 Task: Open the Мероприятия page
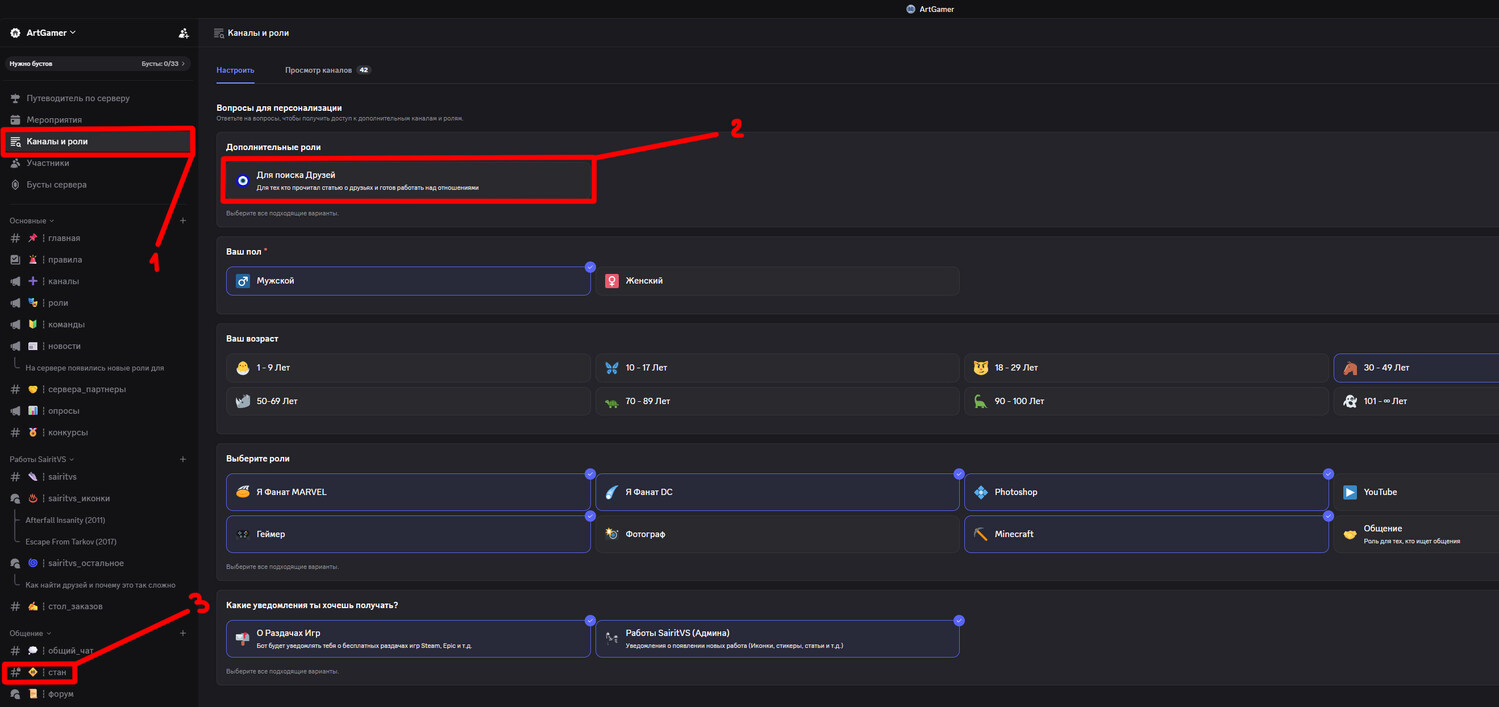point(98,120)
